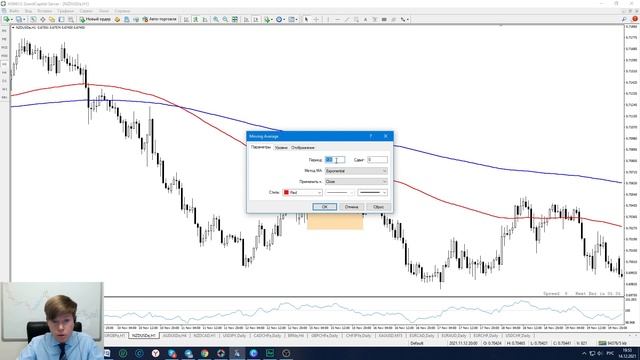Open the Red color style picker
Viewport: 640px width, 360px height.
(x=302, y=192)
